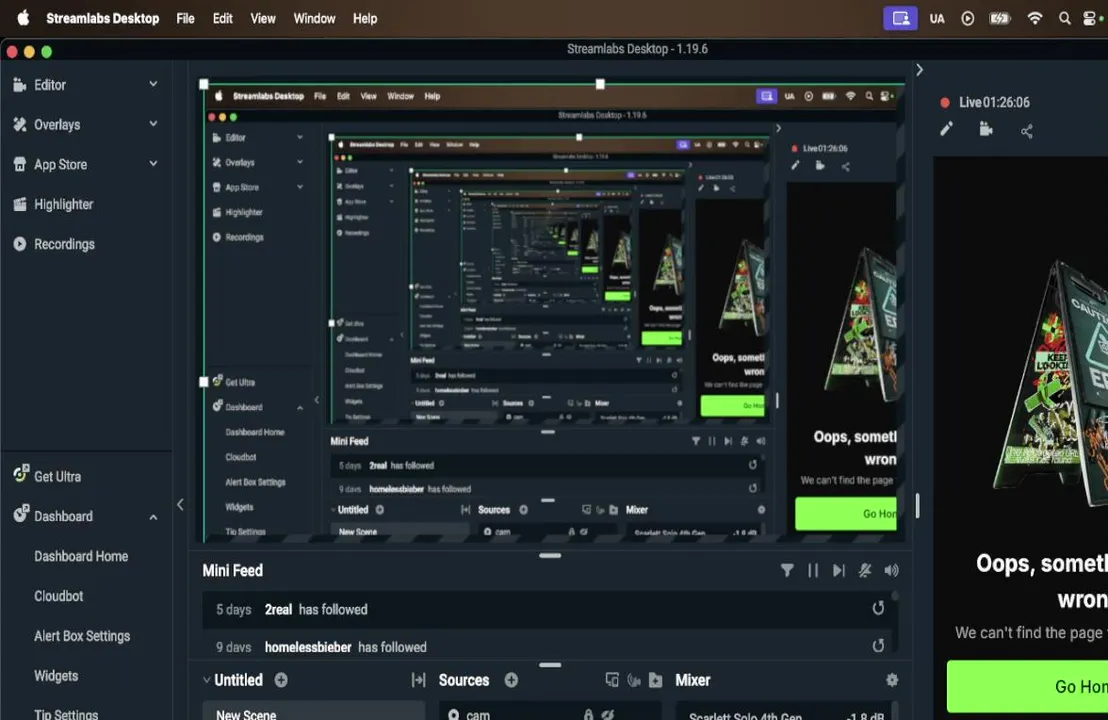Toggle the lock on the cam source in the bottom Sources list
Image resolution: width=1108 pixels, height=720 pixels.
point(588,714)
